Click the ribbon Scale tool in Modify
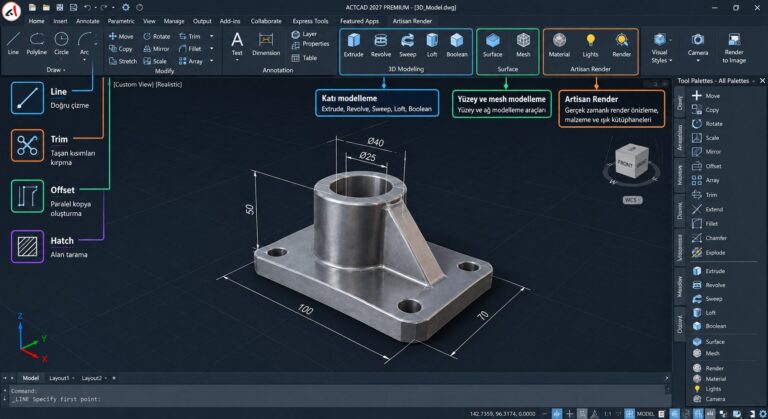Image resolution: width=768 pixels, height=419 pixels. (x=155, y=61)
